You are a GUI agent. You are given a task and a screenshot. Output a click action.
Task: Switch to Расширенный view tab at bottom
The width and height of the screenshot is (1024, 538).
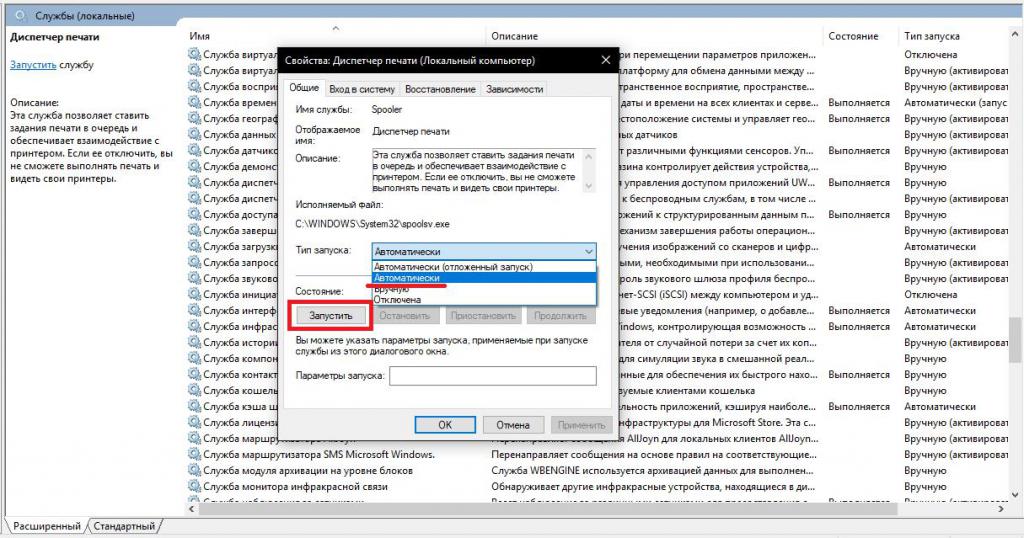(x=46, y=526)
